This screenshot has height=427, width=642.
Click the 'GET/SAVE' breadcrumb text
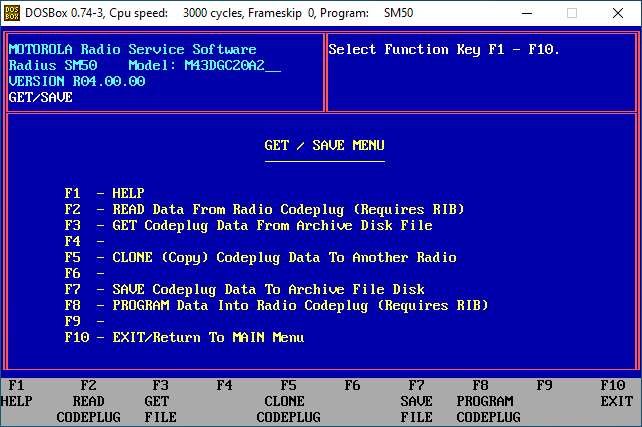tap(41, 97)
